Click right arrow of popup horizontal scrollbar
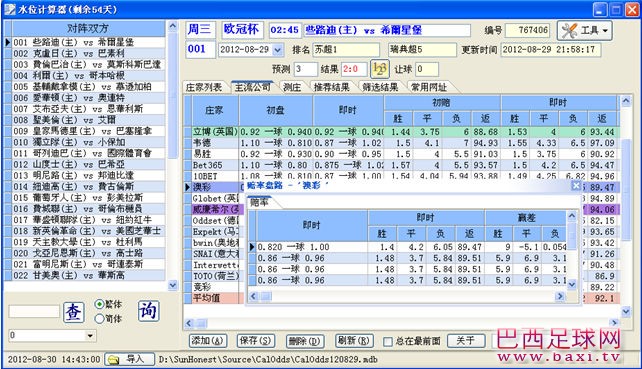This screenshot has width=642, height=369. [x=560, y=296]
